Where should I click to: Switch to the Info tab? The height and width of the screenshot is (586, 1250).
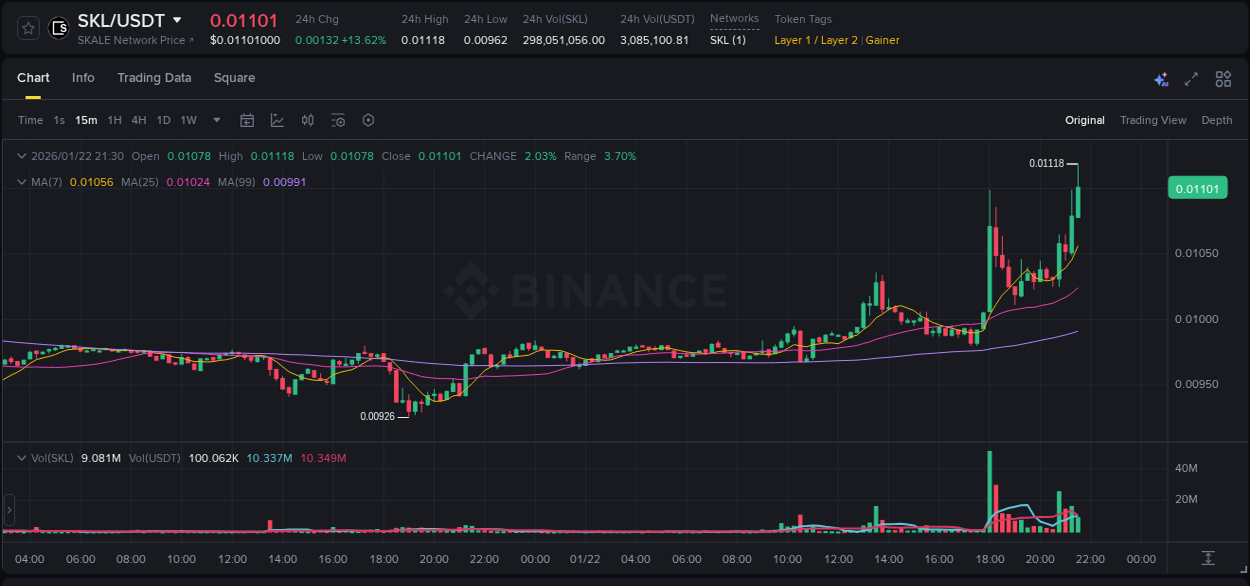point(83,78)
